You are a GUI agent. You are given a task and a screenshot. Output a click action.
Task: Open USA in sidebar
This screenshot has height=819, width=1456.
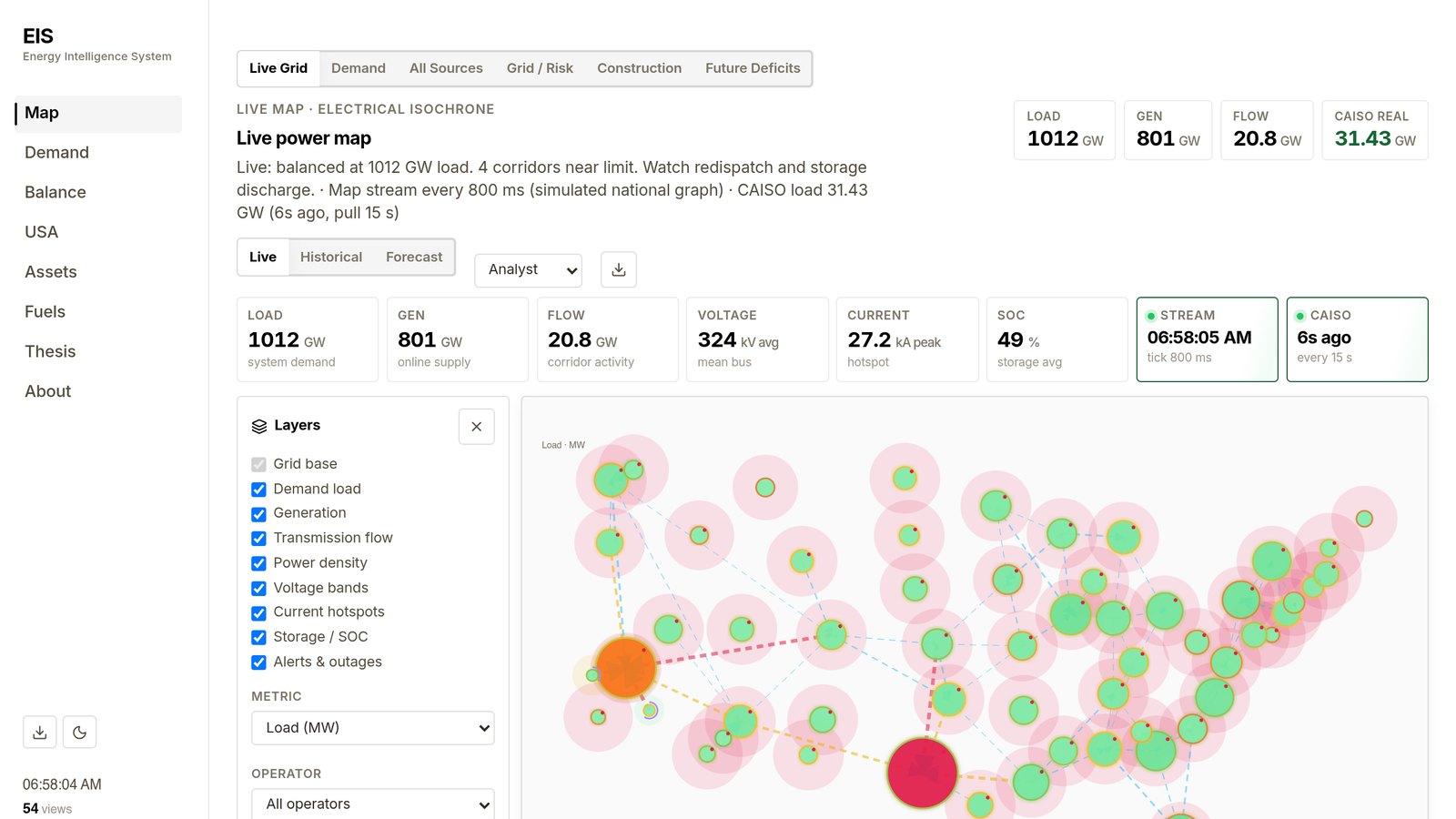point(98,232)
